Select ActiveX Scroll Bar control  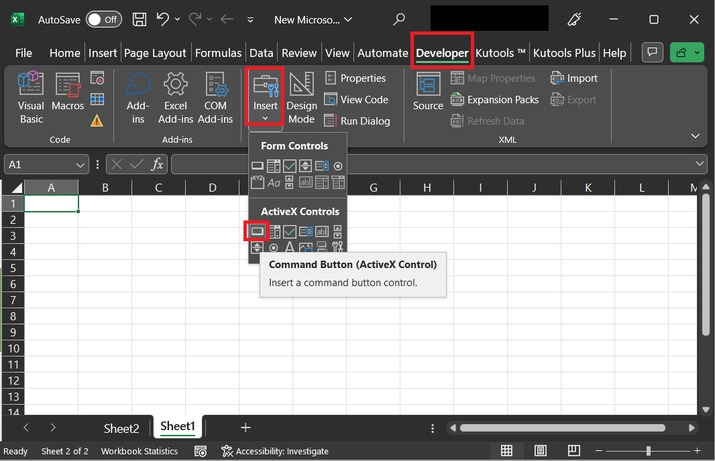click(337, 232)
